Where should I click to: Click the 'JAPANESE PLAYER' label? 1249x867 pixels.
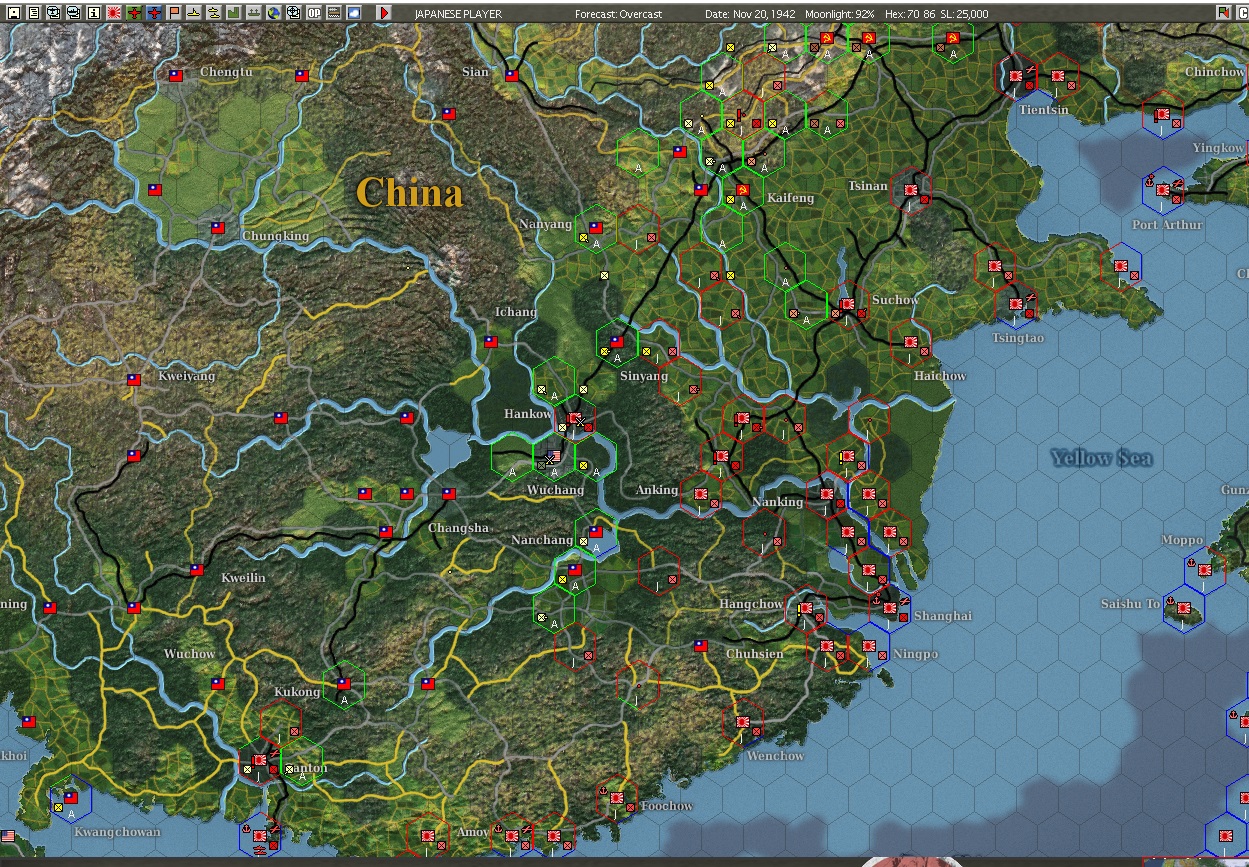click(458, 14)
